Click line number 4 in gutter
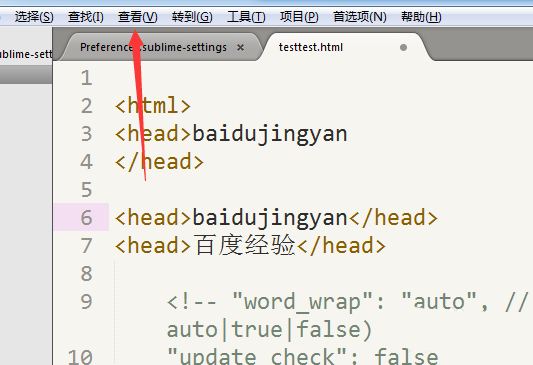This screenshot has width=533, height=365. coord(87,161)
